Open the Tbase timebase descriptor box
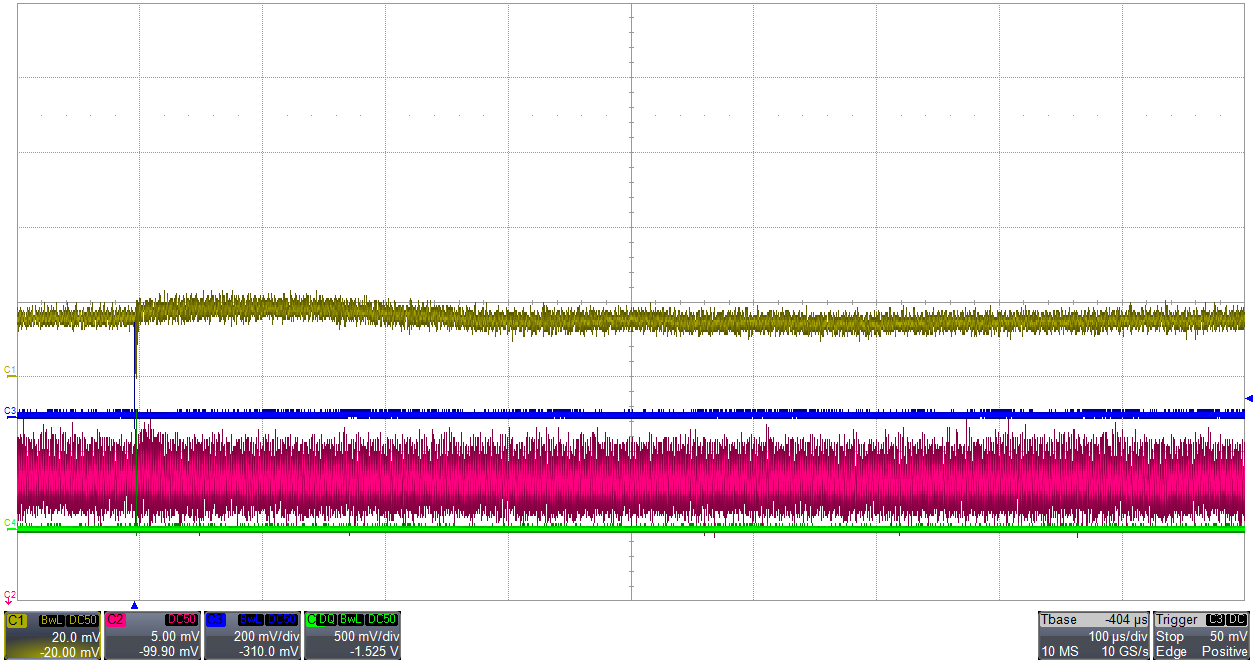The image size is (1255, 661). click(1094, 635)
